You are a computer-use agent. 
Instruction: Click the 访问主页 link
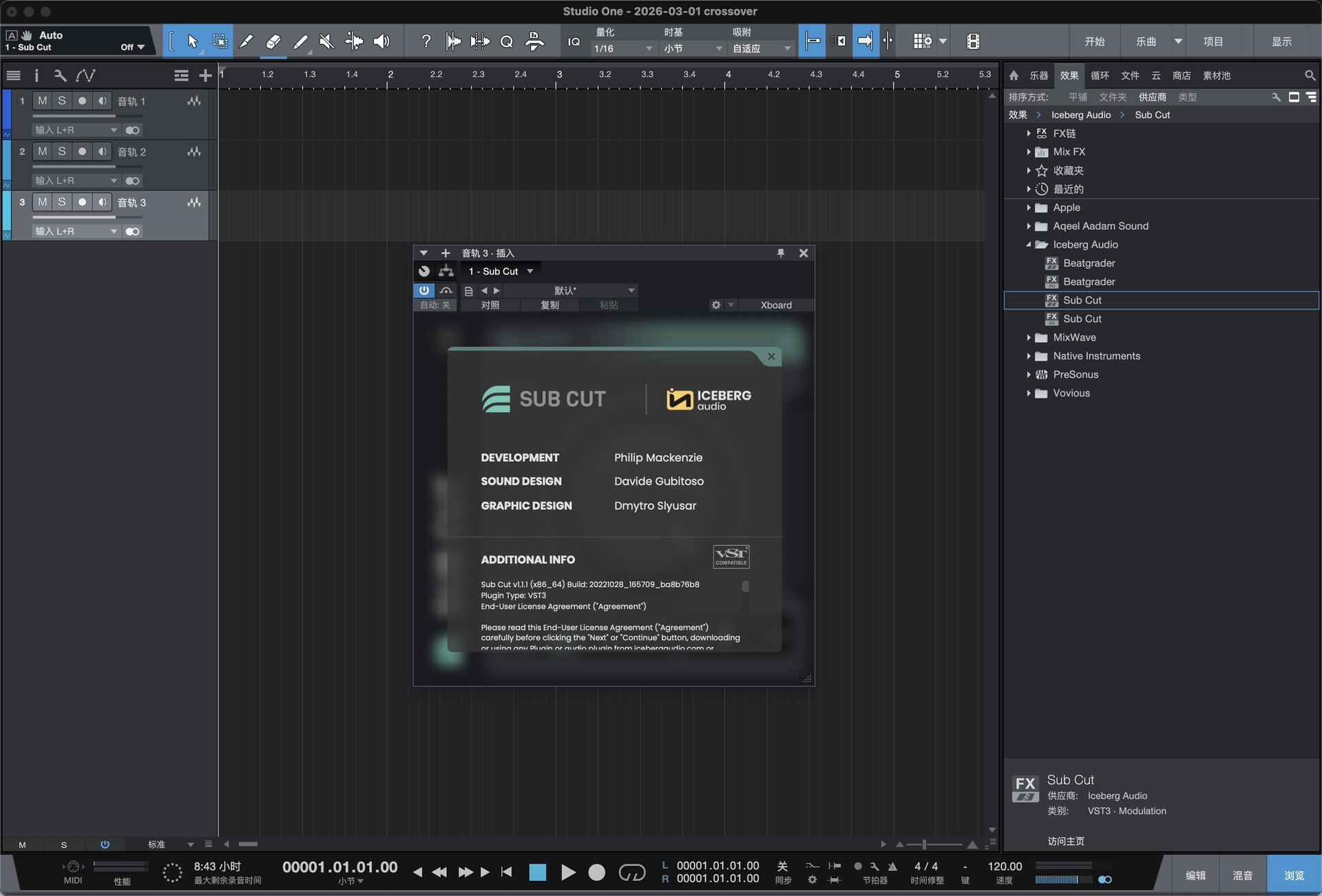[1066, 841]
